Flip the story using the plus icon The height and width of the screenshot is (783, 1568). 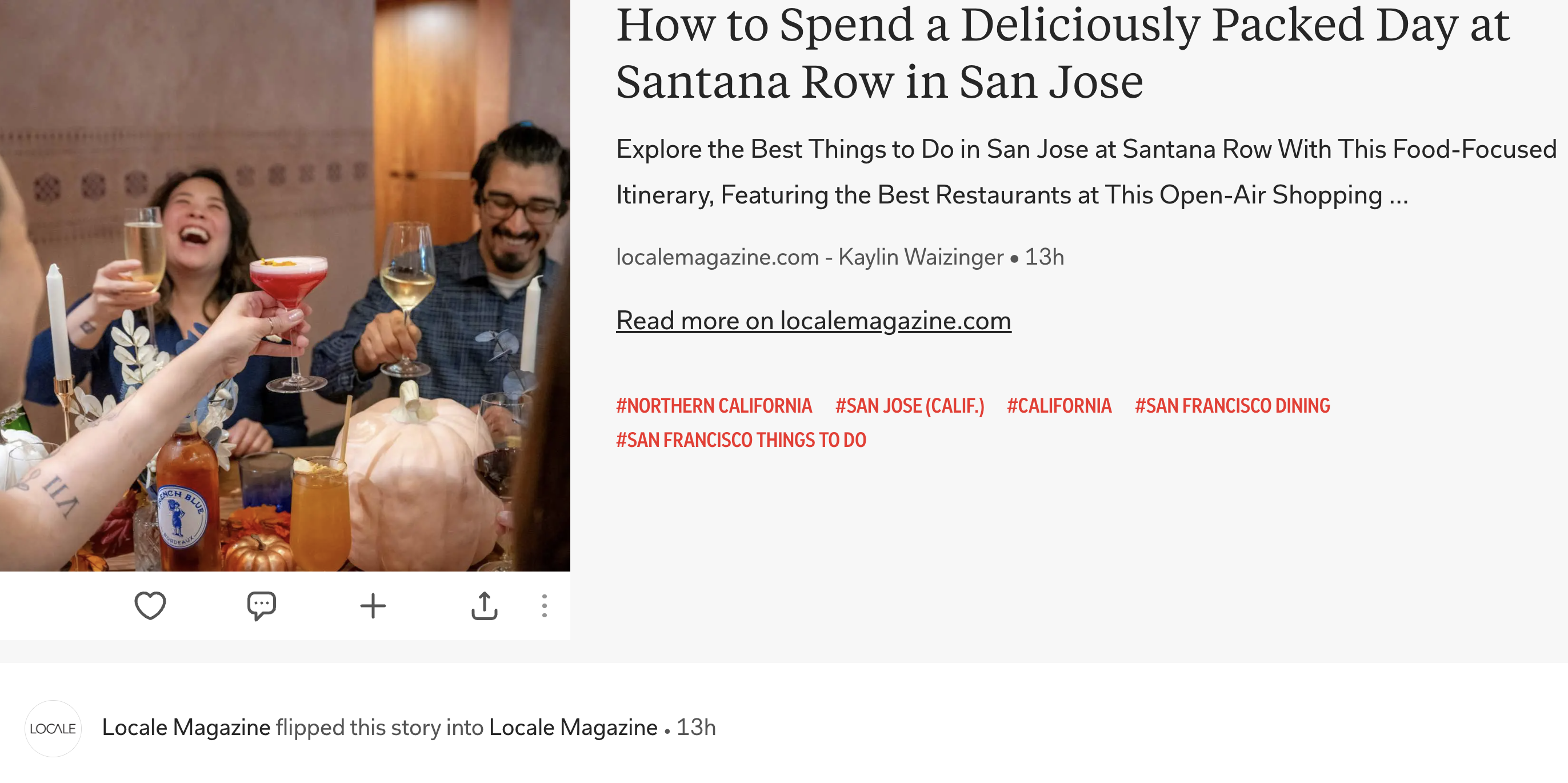coord(373,606)
